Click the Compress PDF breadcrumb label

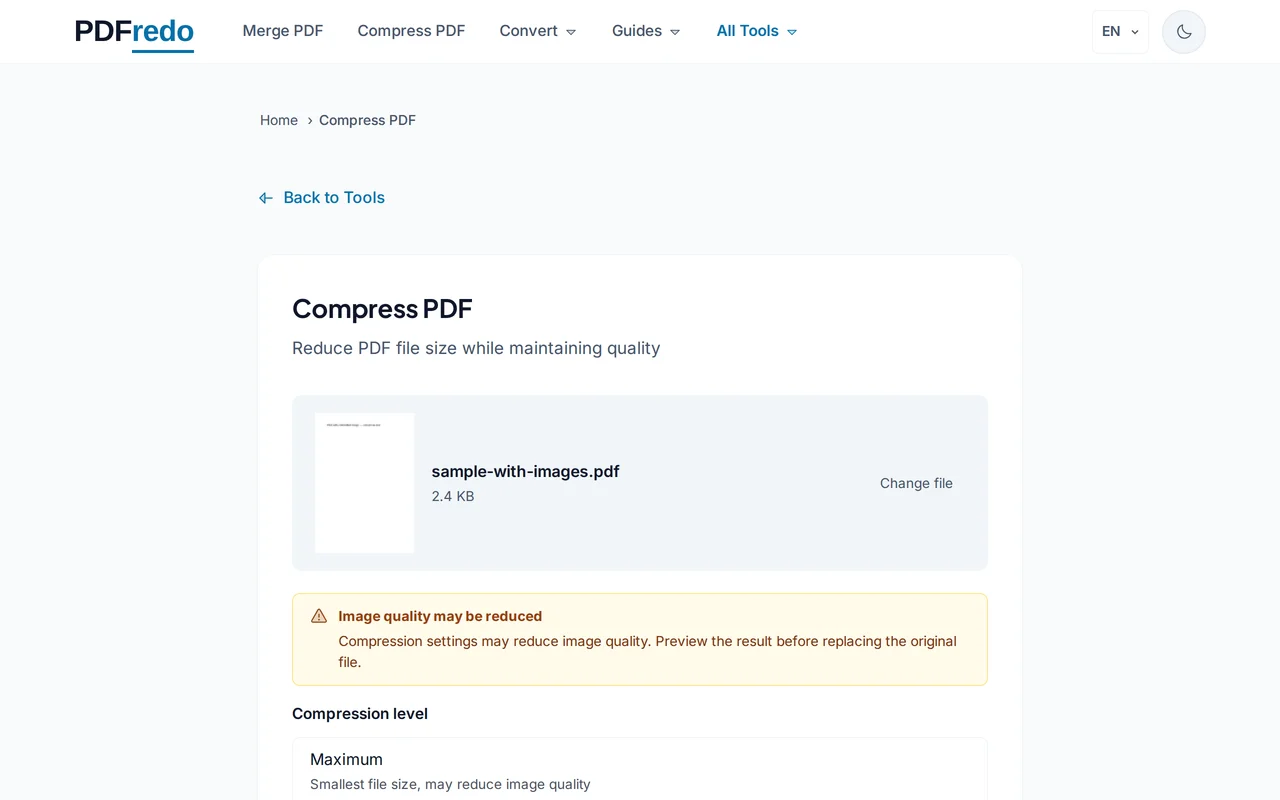coord(367,120)
